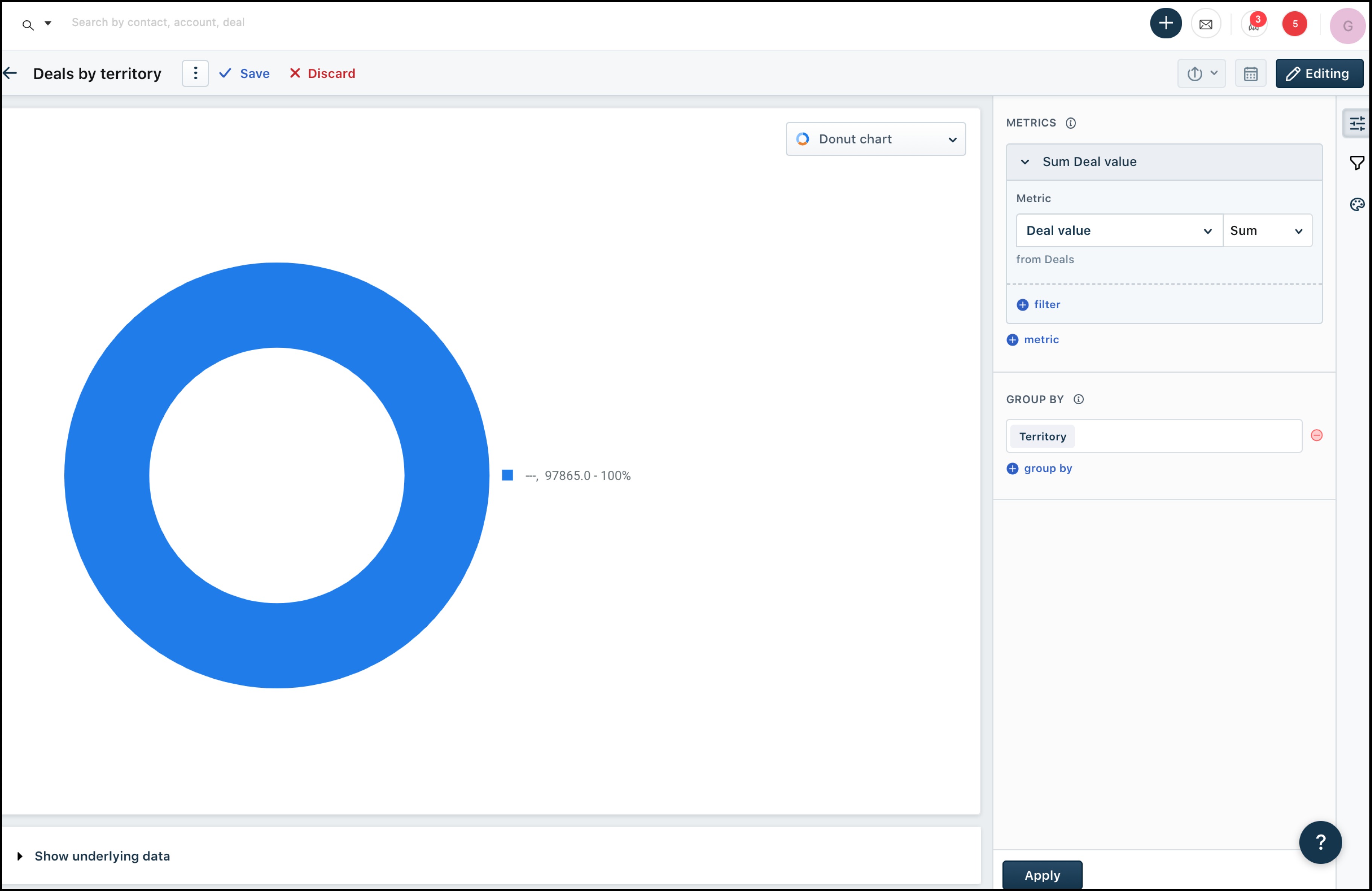Open the email envelope icon
1372x891 pixels.
click(1205, 24)
